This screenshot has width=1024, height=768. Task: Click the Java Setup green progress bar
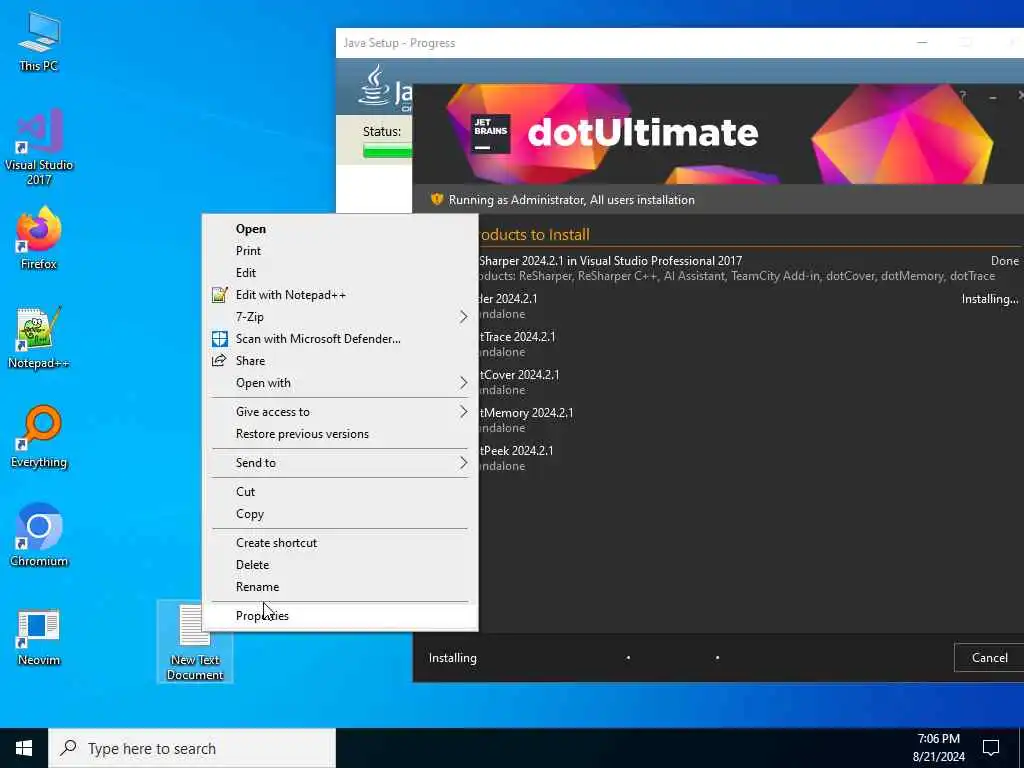click(x=387, y=152)
